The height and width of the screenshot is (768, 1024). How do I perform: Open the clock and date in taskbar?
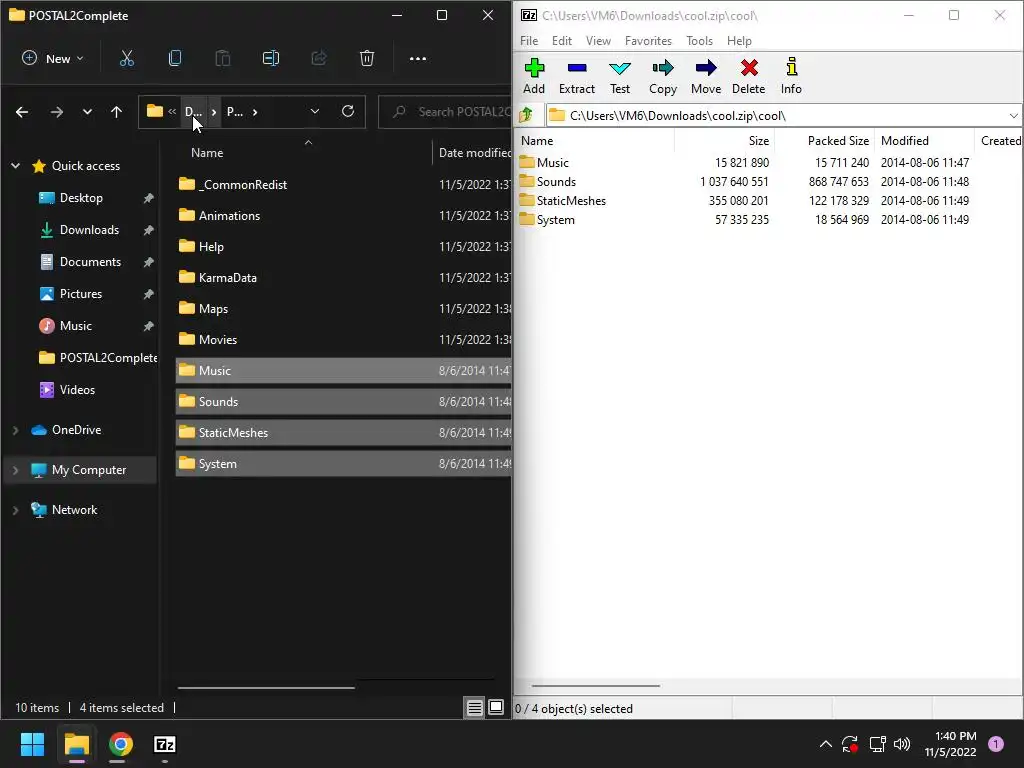coord(950,744)
